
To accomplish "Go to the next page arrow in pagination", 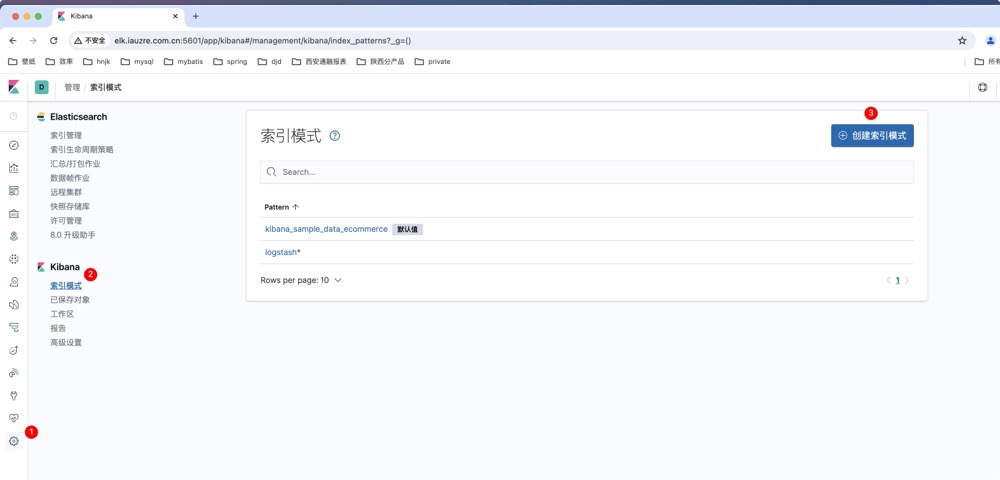I will click(x=908, y=281).
